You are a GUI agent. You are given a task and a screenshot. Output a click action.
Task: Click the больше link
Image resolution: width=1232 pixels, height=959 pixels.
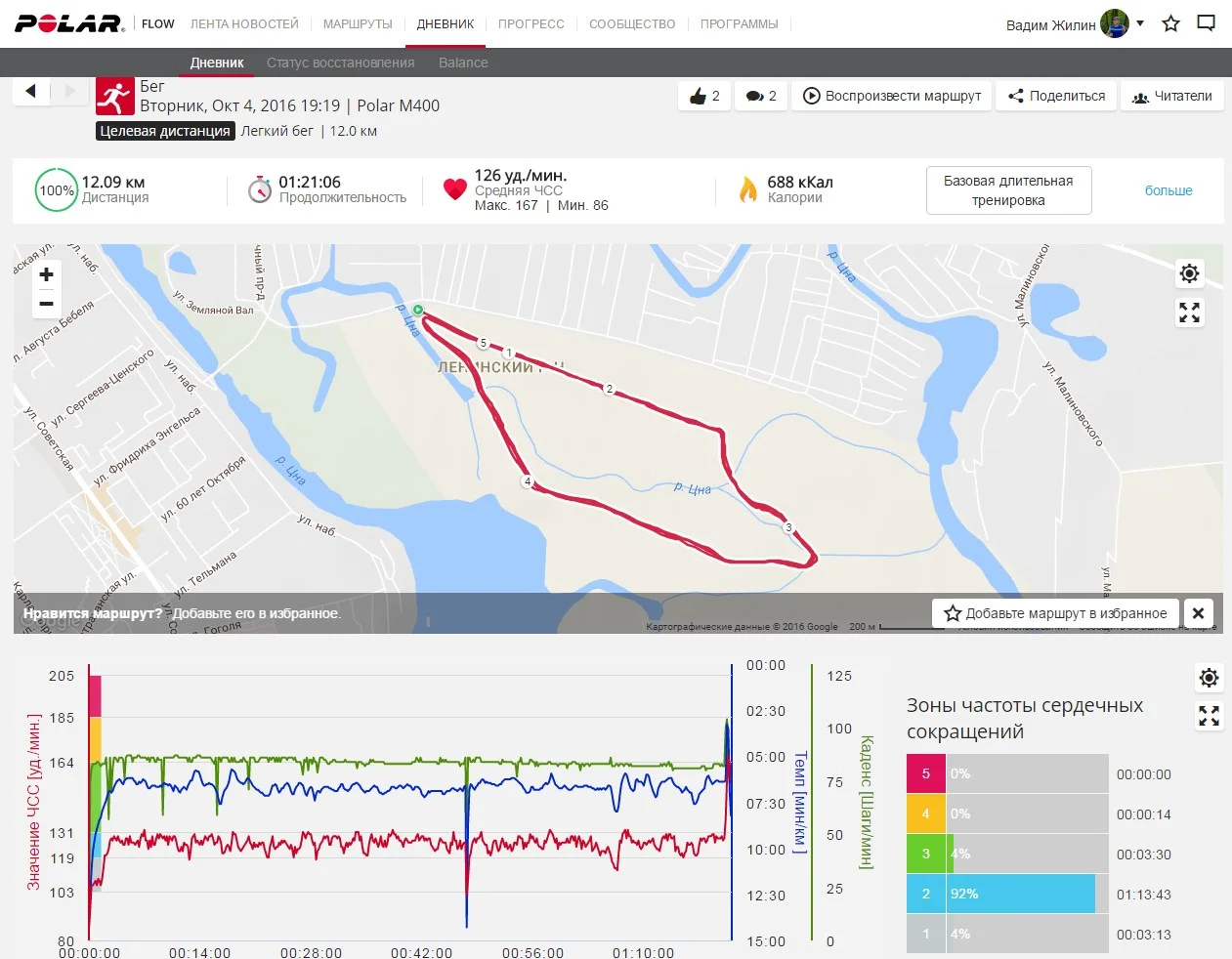pyautogui.click(x=1168, y=190)
